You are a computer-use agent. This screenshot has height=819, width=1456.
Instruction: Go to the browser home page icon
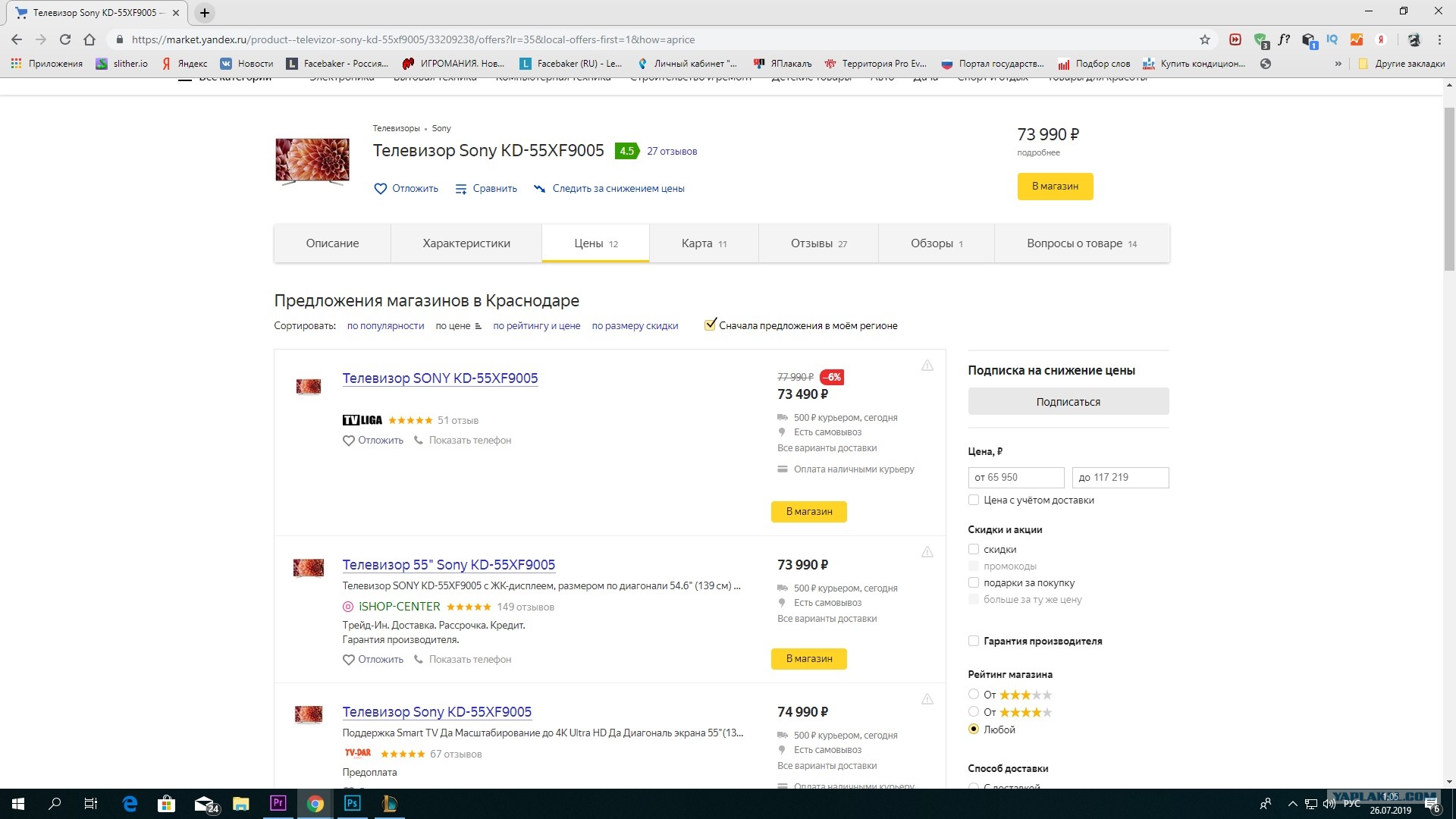tap(89, 39)
